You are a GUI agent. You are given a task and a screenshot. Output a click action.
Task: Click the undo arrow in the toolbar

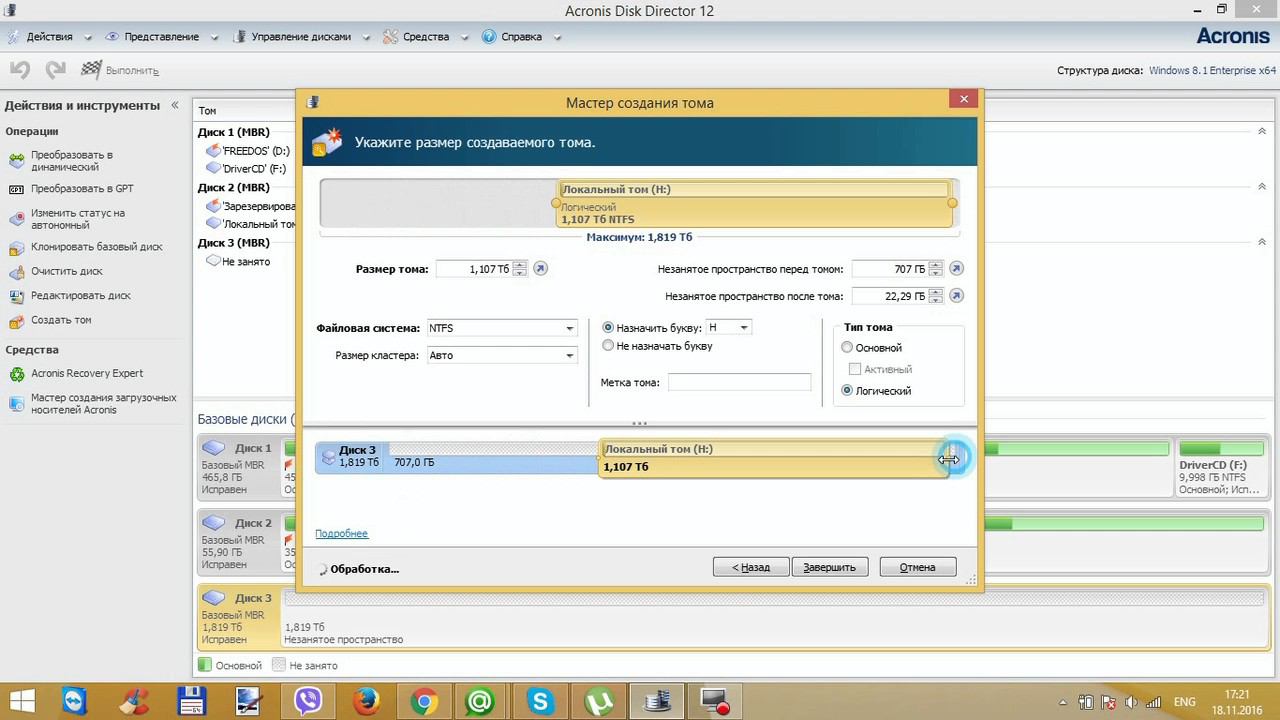[20, 70]
